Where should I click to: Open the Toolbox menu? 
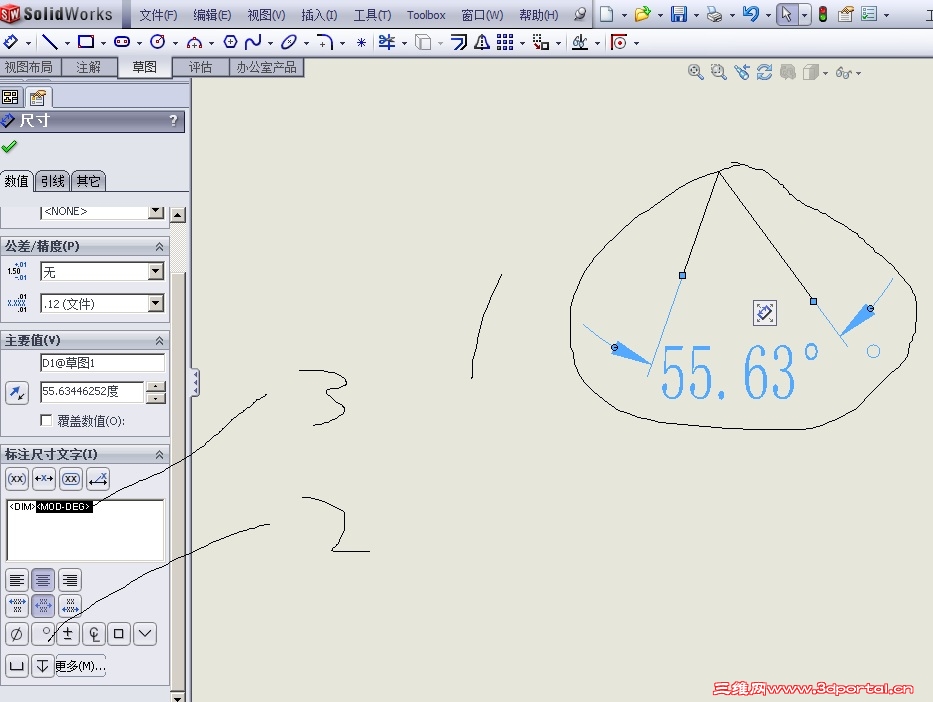coord(426,15)
